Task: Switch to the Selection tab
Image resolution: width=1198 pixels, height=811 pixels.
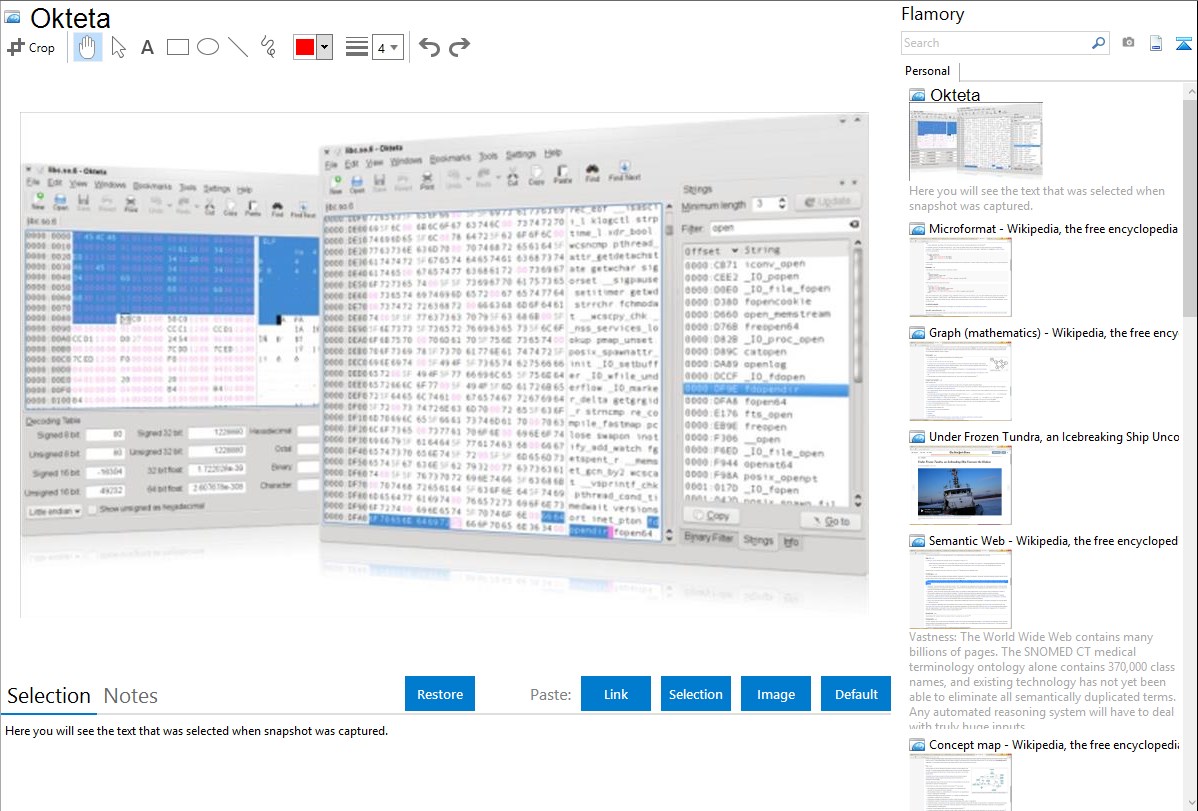Action: 49,696
